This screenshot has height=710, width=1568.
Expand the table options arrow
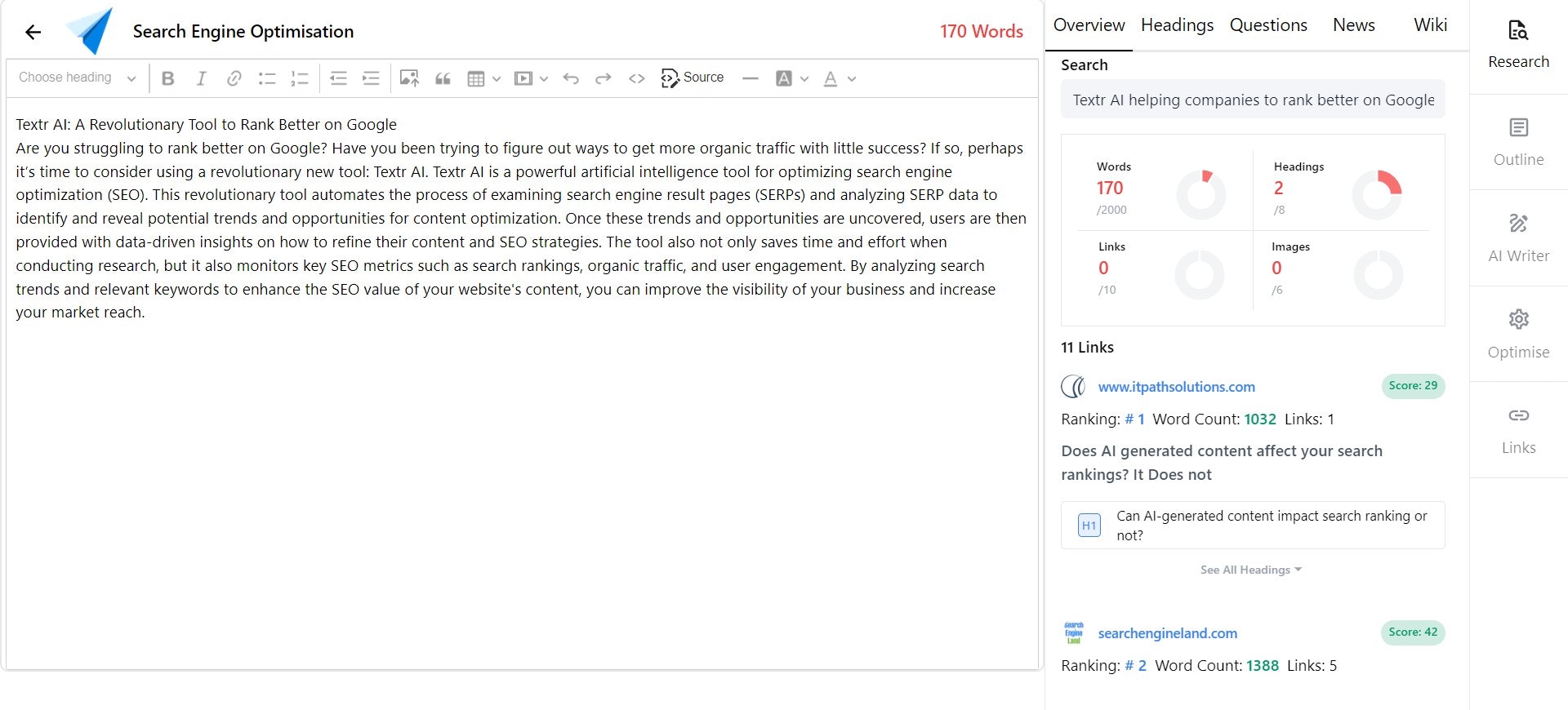coord(496,79)
